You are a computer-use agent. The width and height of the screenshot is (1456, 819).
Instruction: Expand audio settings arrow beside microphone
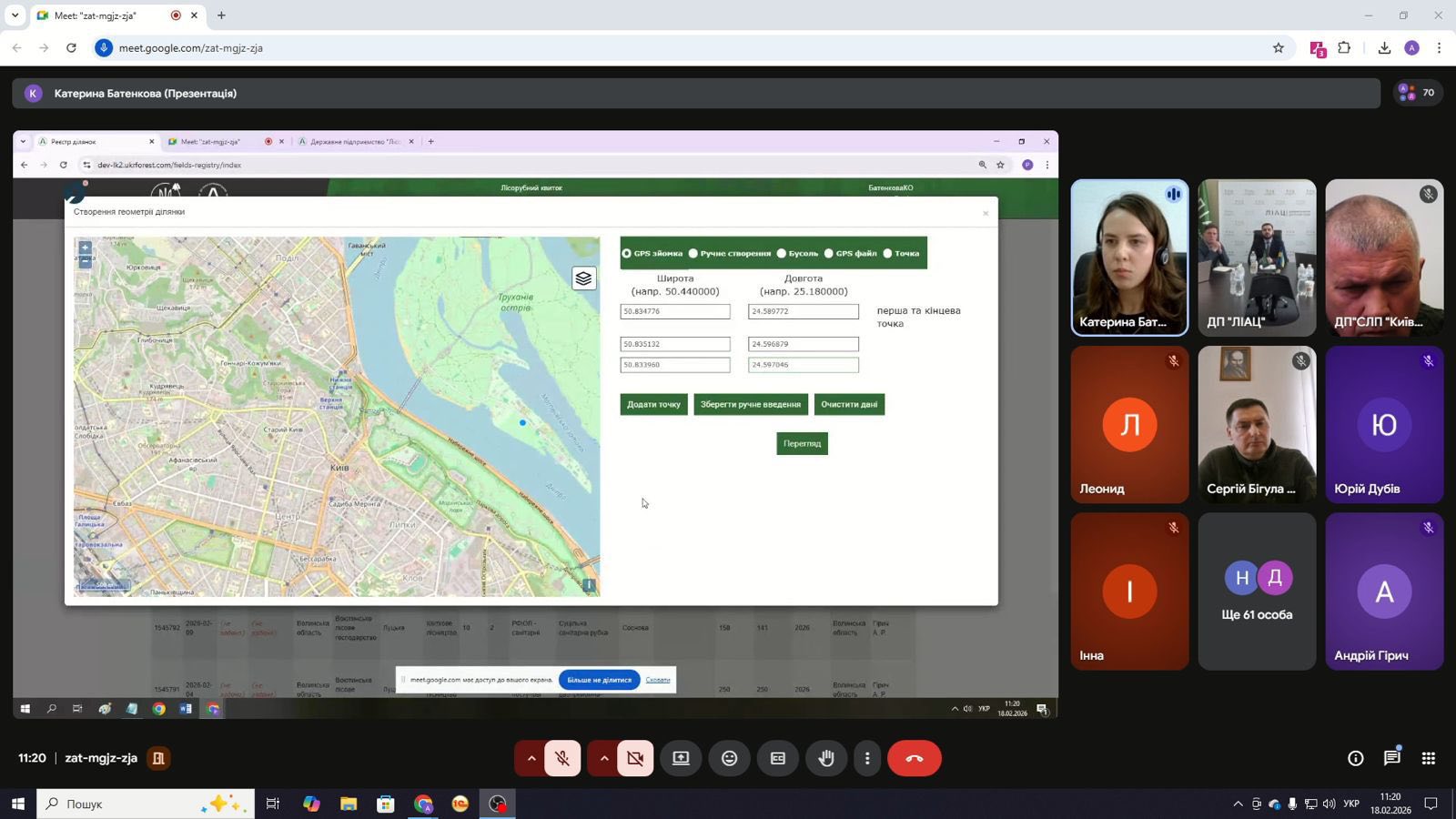pyautogui.click(x=531, y=758)
